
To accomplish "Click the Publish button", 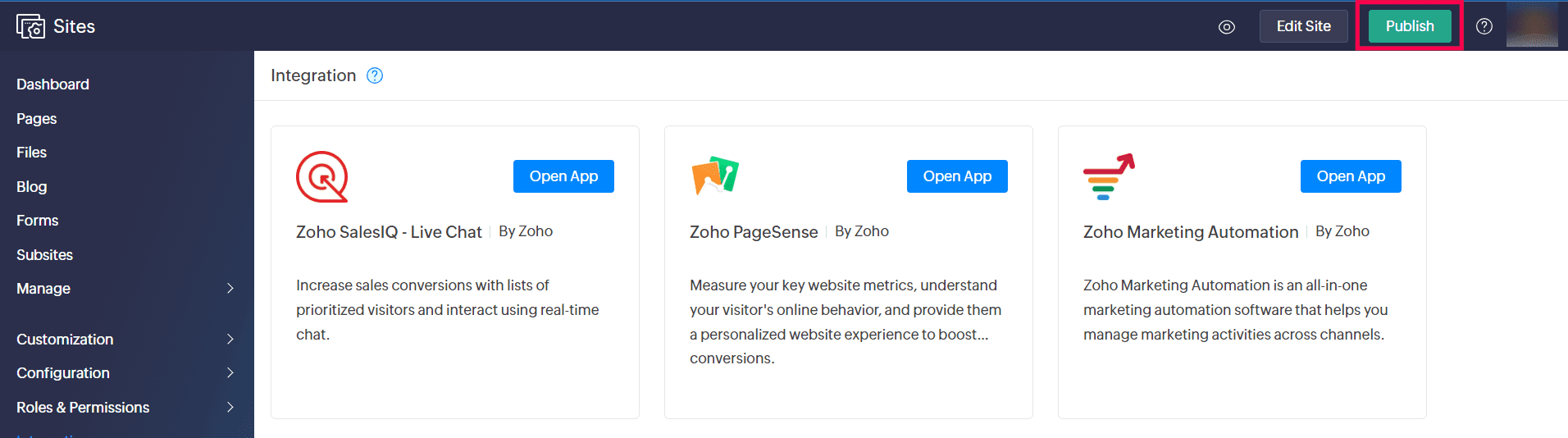I will pyautogui.click(x=1410, y=26).
